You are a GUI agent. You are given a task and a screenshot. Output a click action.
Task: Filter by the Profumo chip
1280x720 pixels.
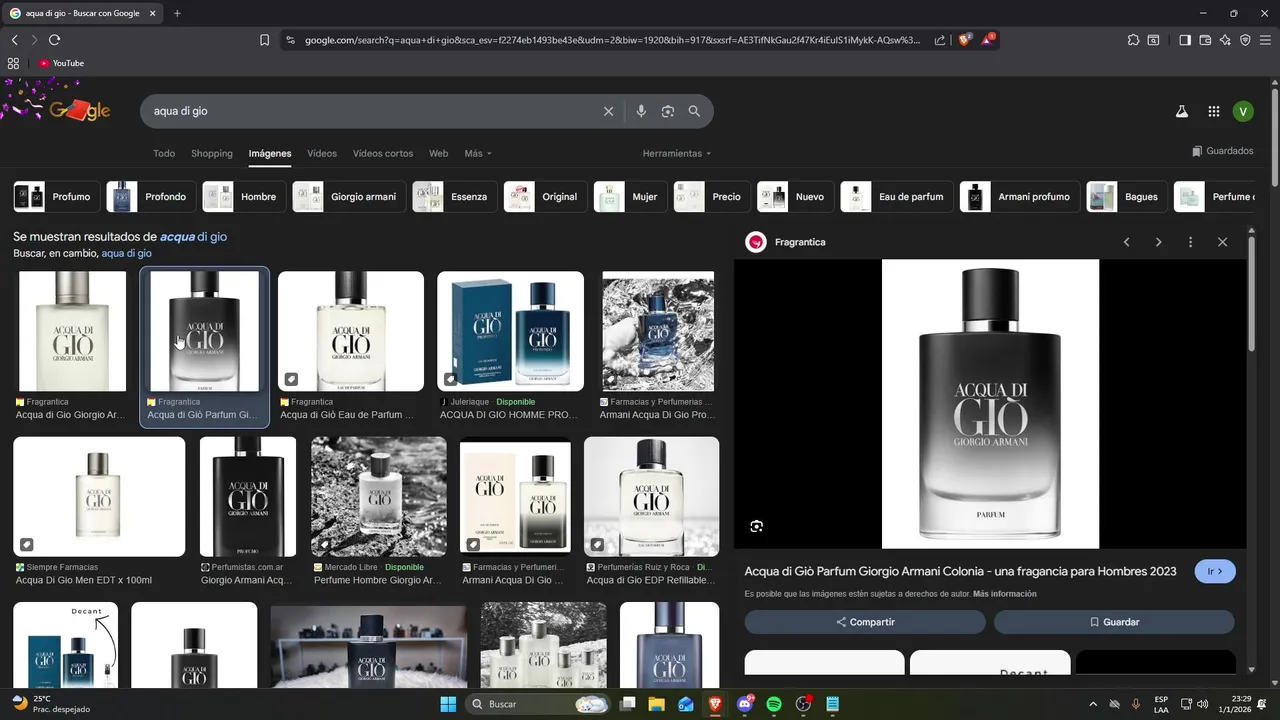click(x=55, y=197)
